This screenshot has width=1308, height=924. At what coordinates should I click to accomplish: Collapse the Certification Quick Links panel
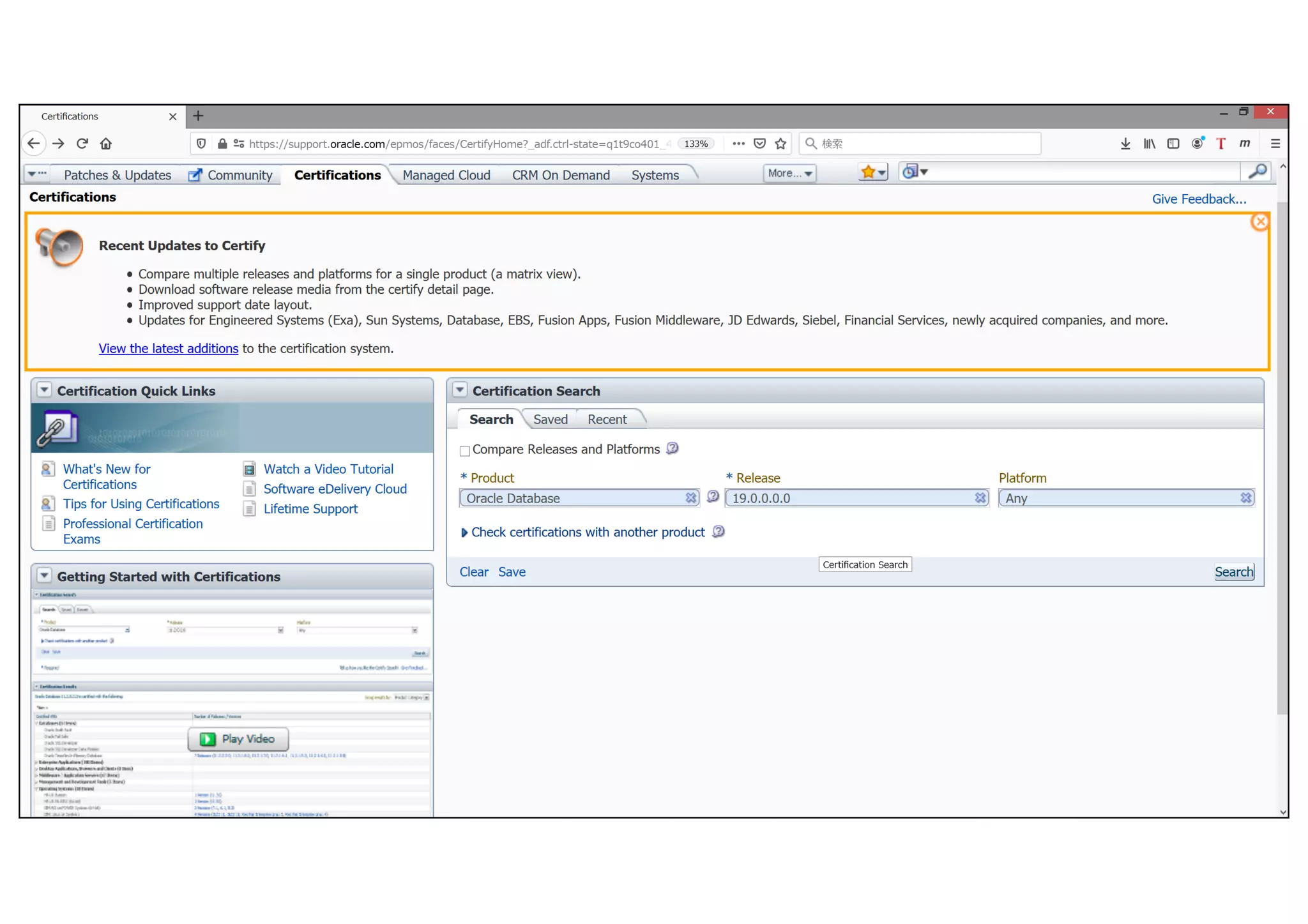coord(44,390)
